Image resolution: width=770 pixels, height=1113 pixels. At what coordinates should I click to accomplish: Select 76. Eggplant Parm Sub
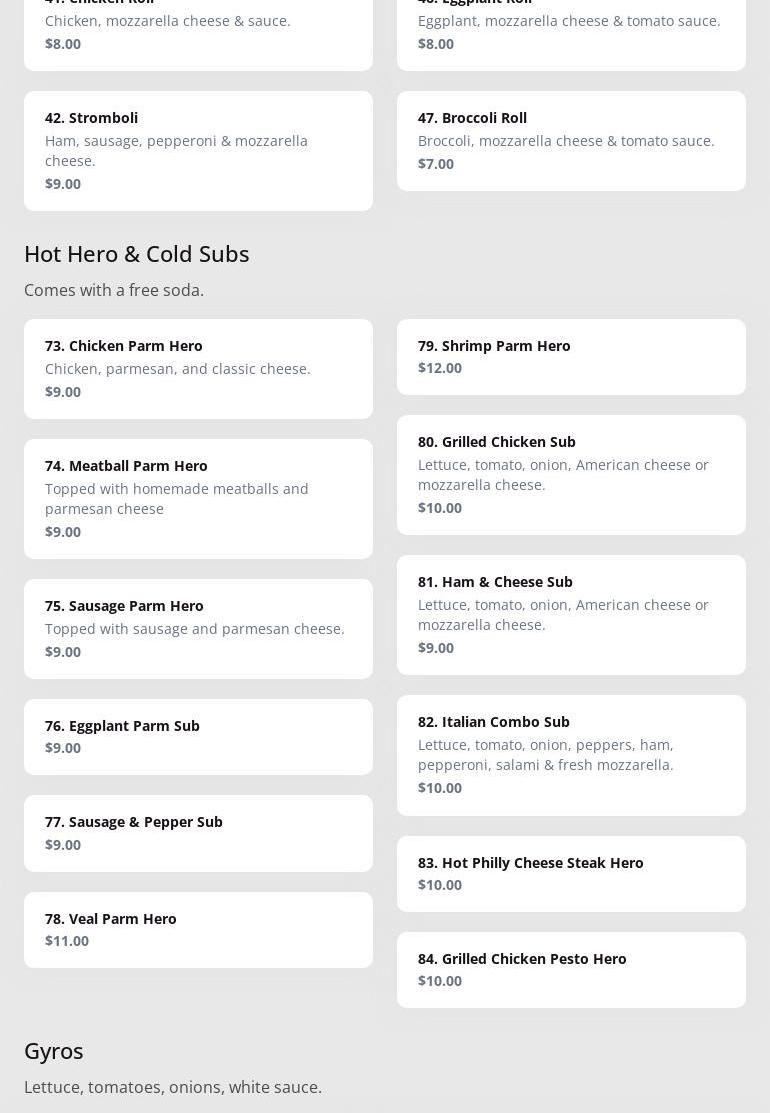(198, 736)
